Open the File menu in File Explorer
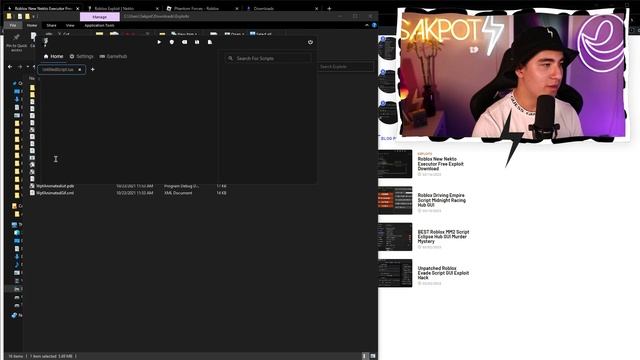This screenshot has height=360, width=640. [13, 25]
